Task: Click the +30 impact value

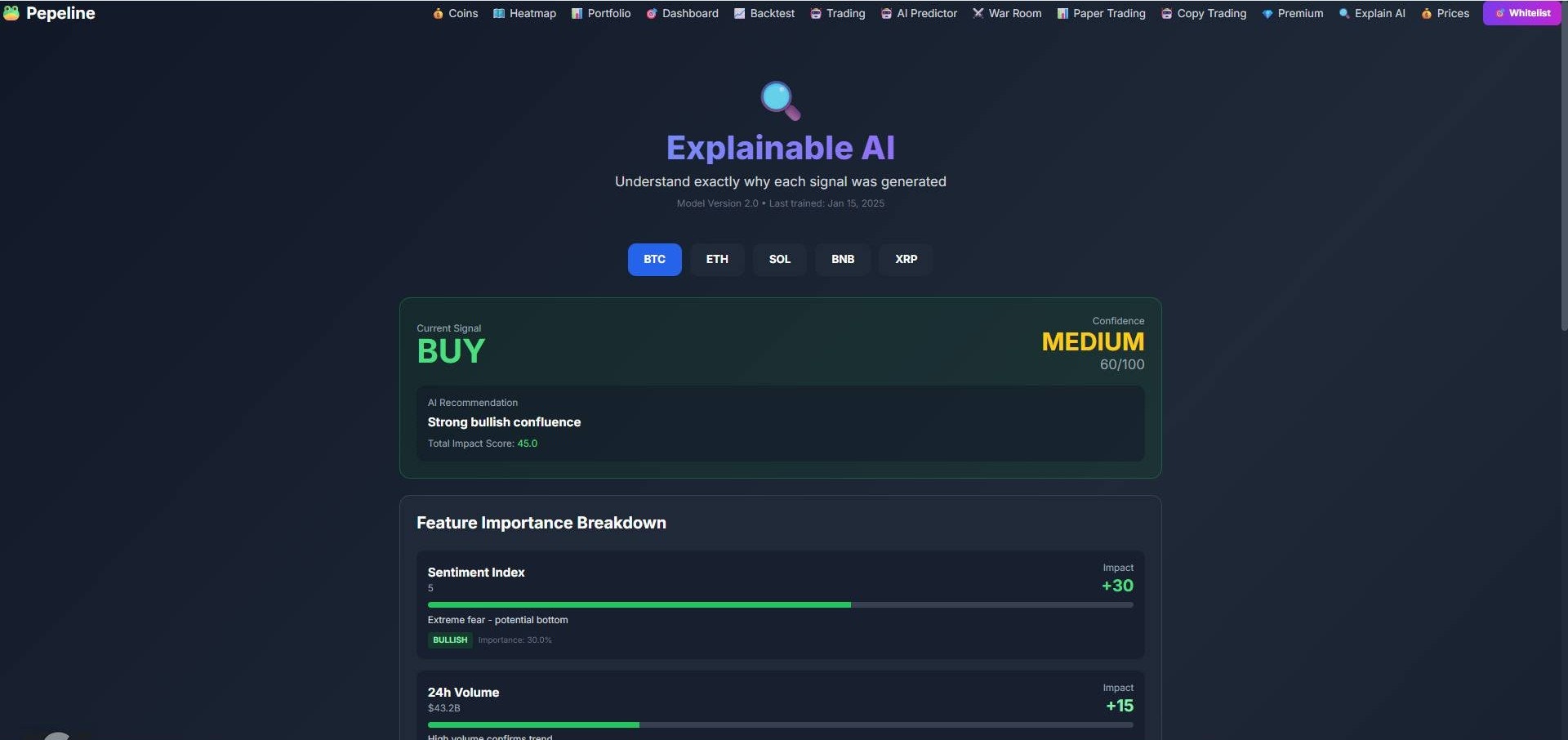Action: [1117, 586]
